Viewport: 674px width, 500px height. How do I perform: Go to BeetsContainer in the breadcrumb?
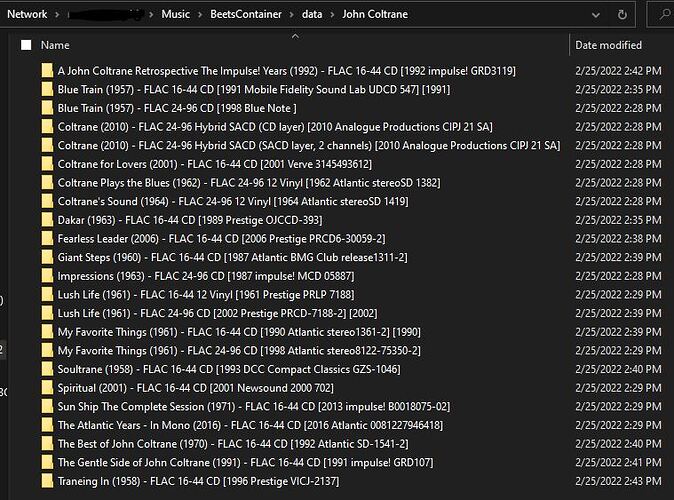pyautogui.click(x=246, y=14)
